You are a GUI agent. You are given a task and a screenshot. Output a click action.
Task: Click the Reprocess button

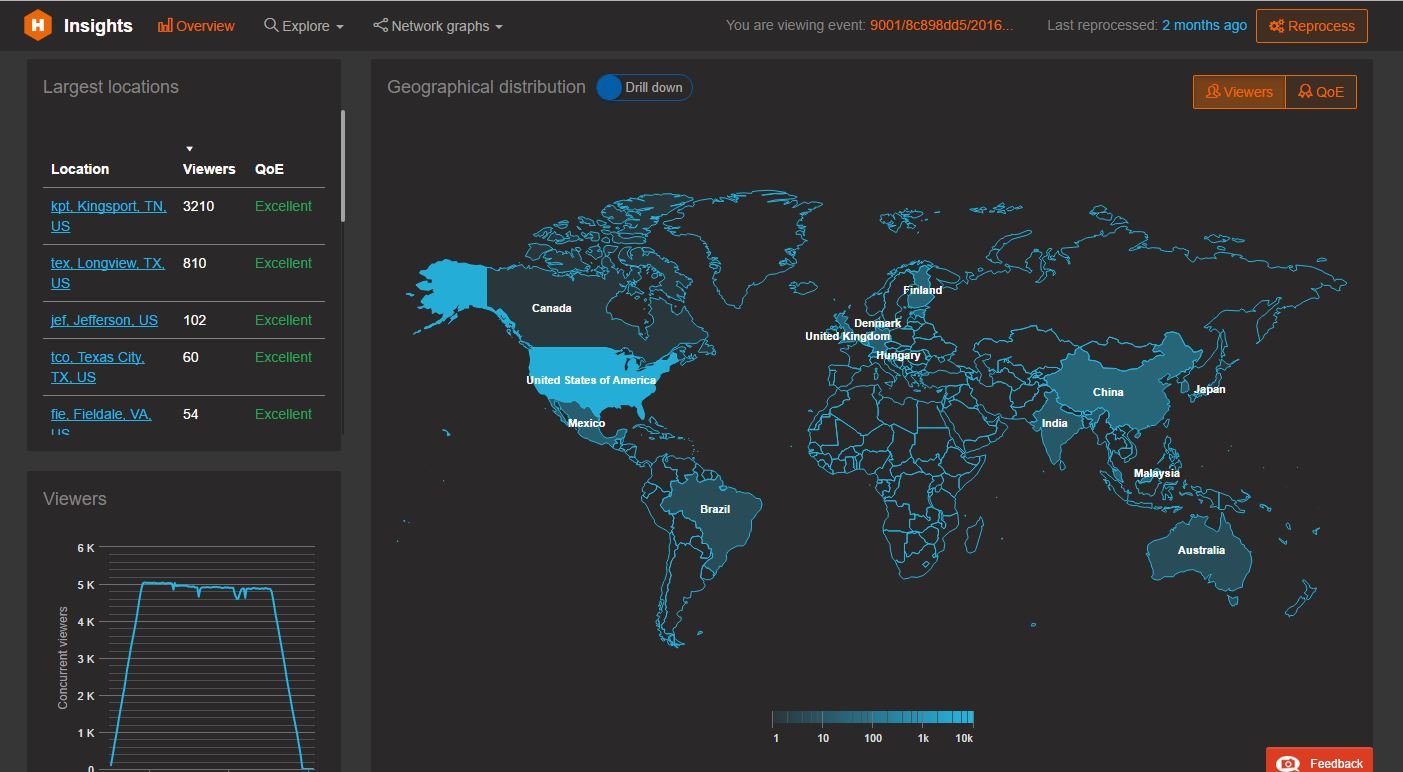pos(1311,26)
